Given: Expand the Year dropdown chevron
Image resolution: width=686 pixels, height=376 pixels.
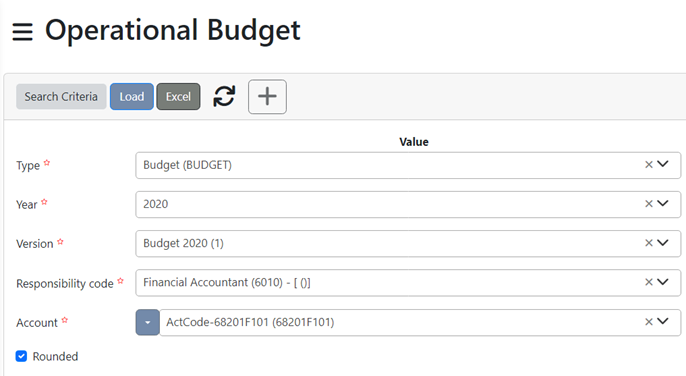Looking at the screenshot, I should tap(663, 204).
